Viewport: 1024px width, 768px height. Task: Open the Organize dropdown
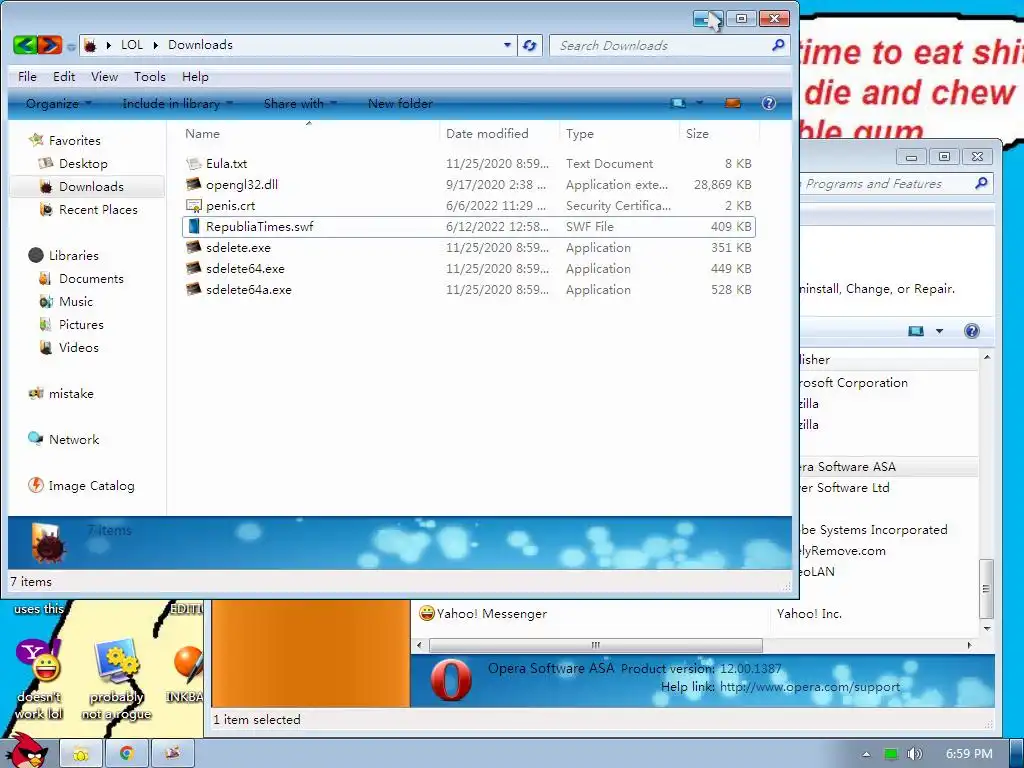click(59, 104)
